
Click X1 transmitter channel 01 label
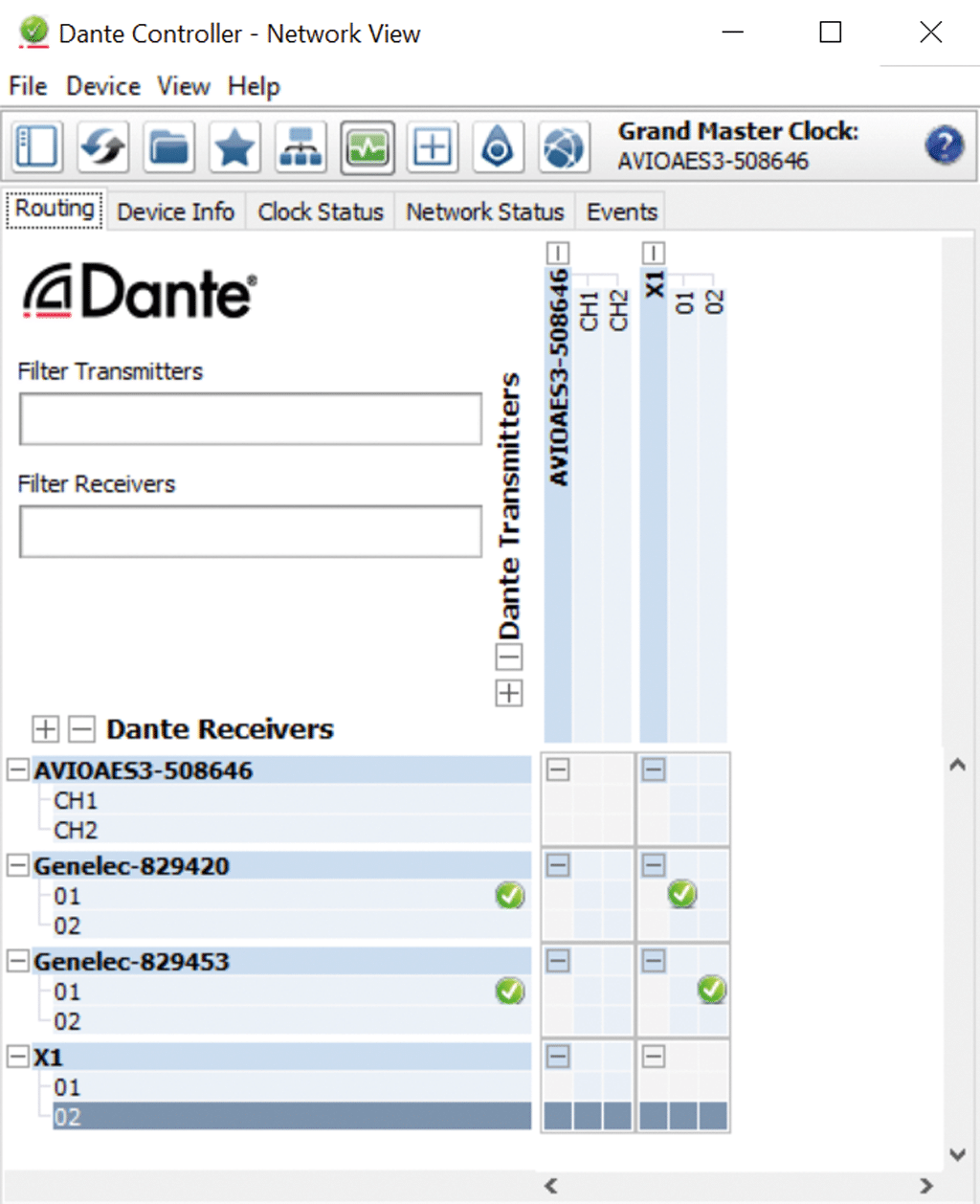[684, 302]
